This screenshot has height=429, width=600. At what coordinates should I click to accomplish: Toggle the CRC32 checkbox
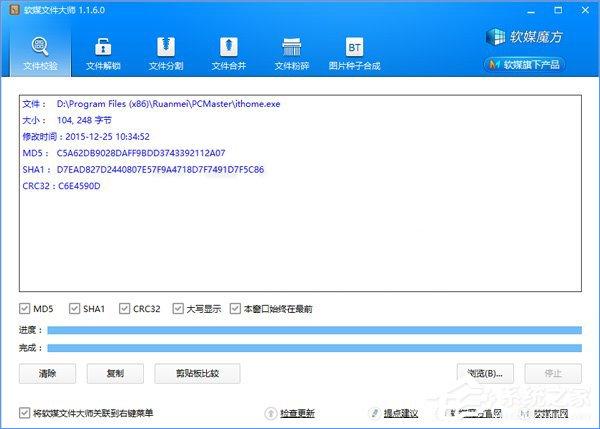pyautogui.click(x=124, y=308)
